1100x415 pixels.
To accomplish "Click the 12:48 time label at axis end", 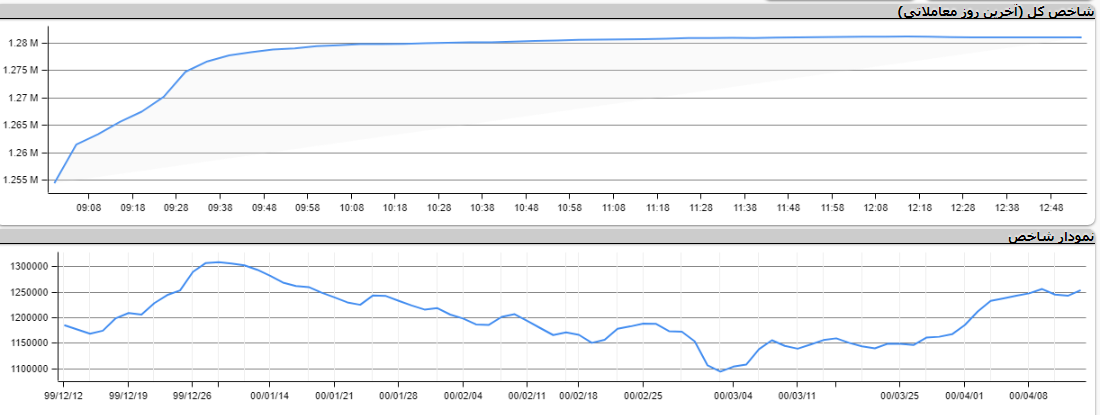I will point(1051,208).
